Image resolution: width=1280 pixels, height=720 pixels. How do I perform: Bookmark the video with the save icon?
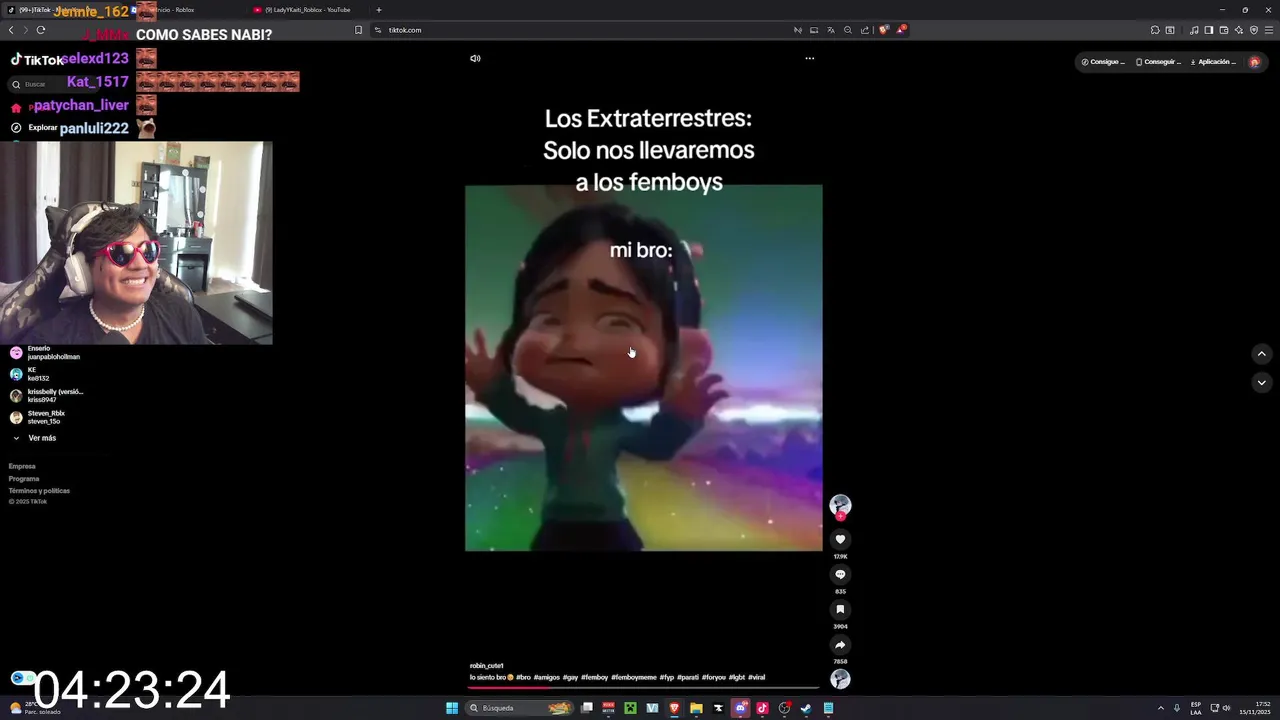coord(840,609)
